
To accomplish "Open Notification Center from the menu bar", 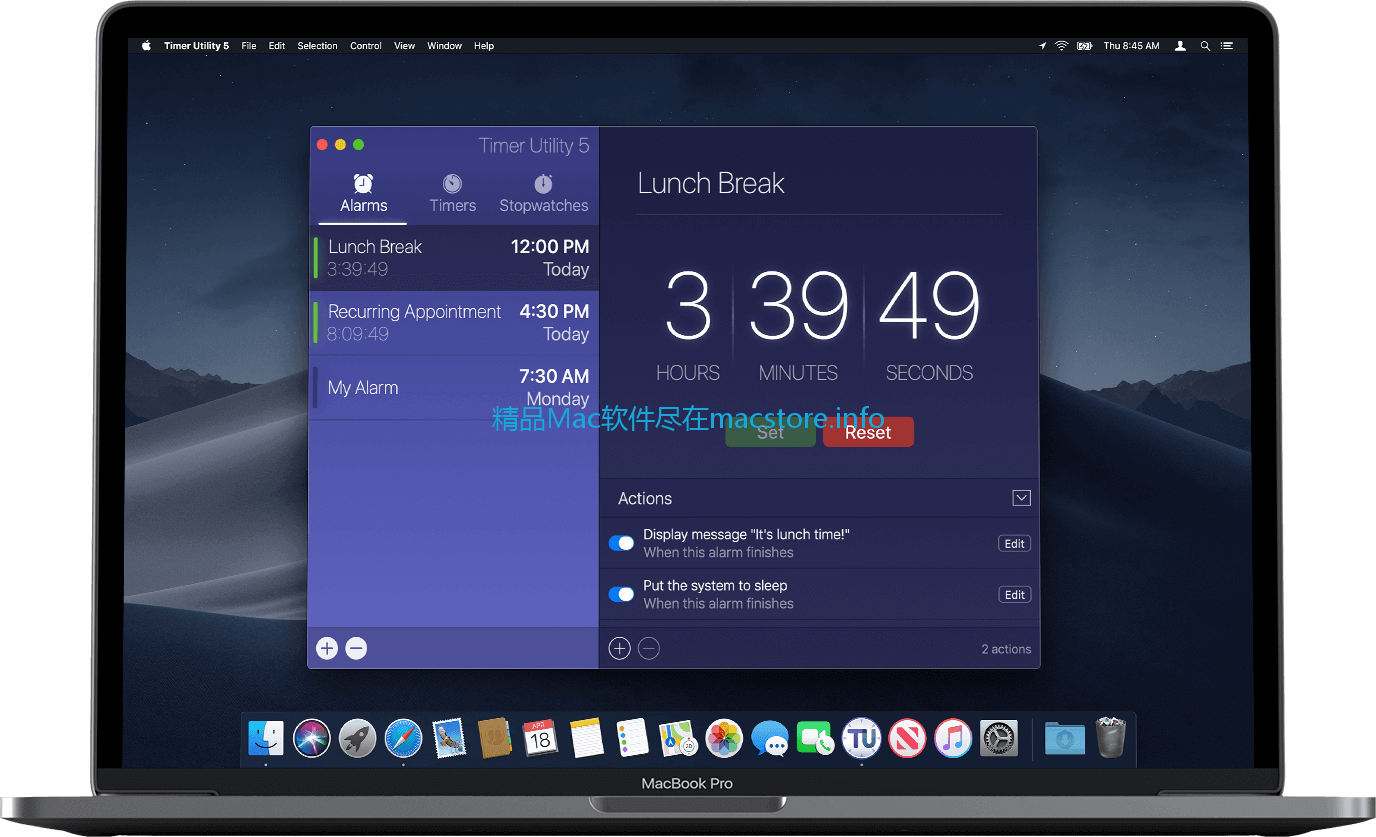I will click(x=1227, y=46).
